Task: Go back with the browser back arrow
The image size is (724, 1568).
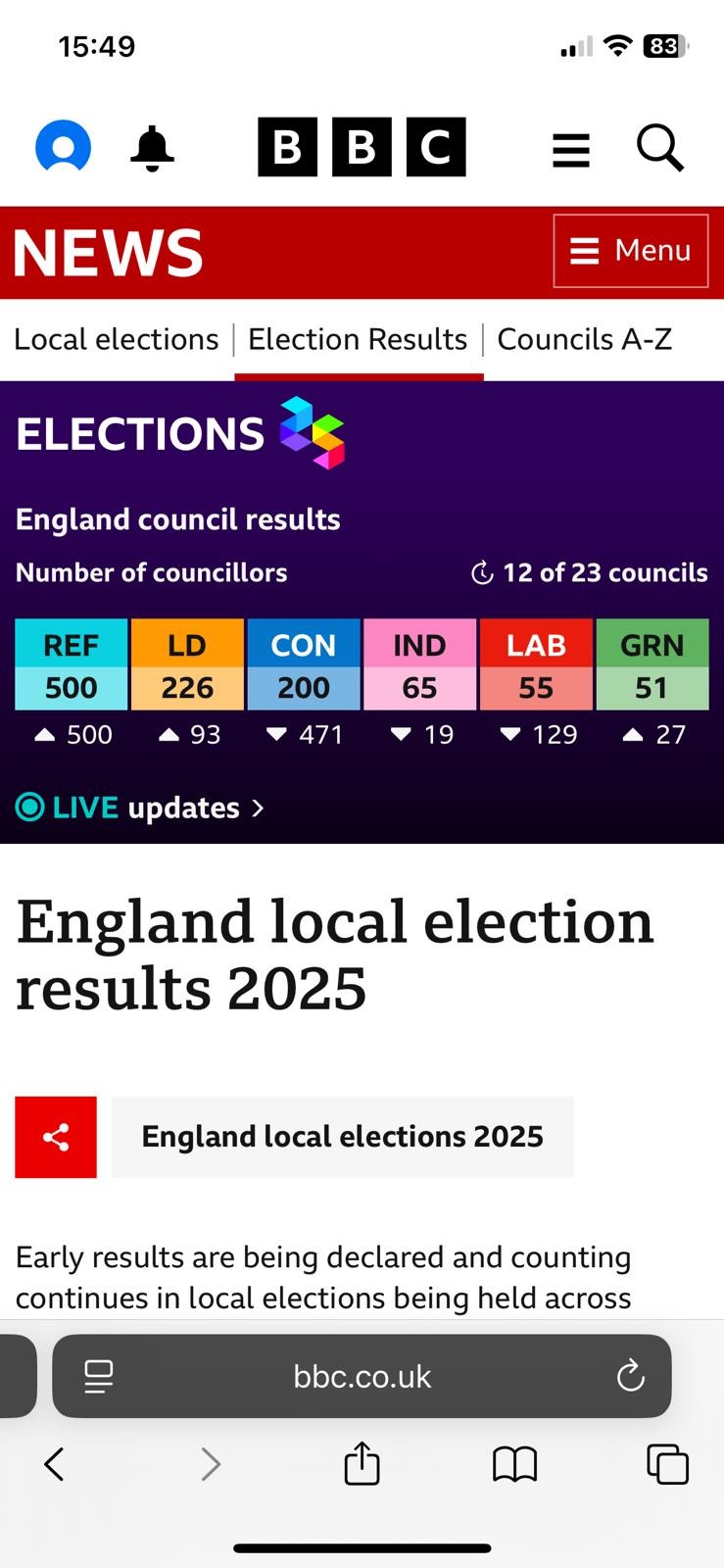Action: [x=55, y=1465]
